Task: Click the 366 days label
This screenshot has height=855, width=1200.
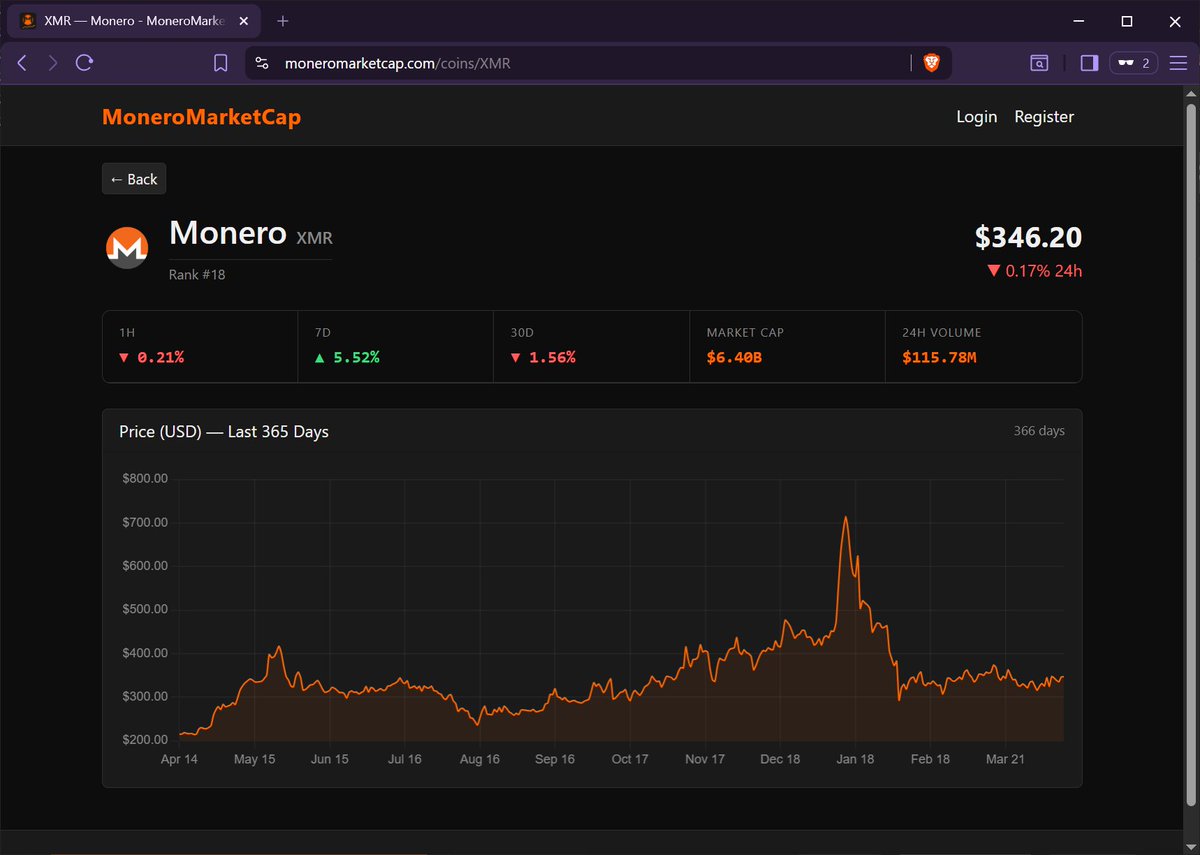Action: coord(1039,431)
